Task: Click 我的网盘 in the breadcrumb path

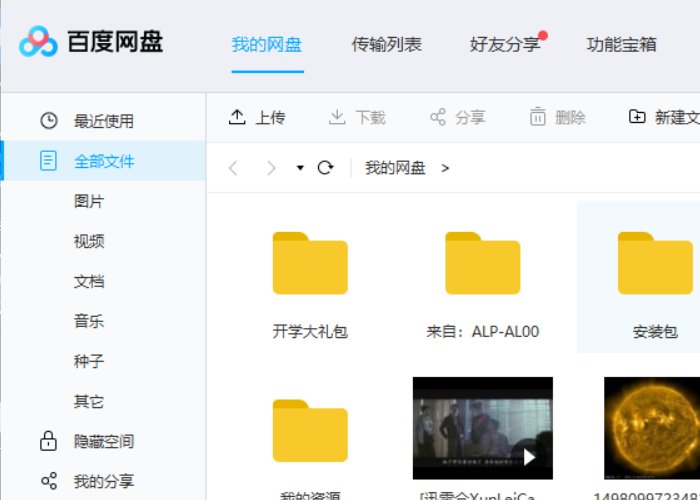Action: (x=395, y=168)
